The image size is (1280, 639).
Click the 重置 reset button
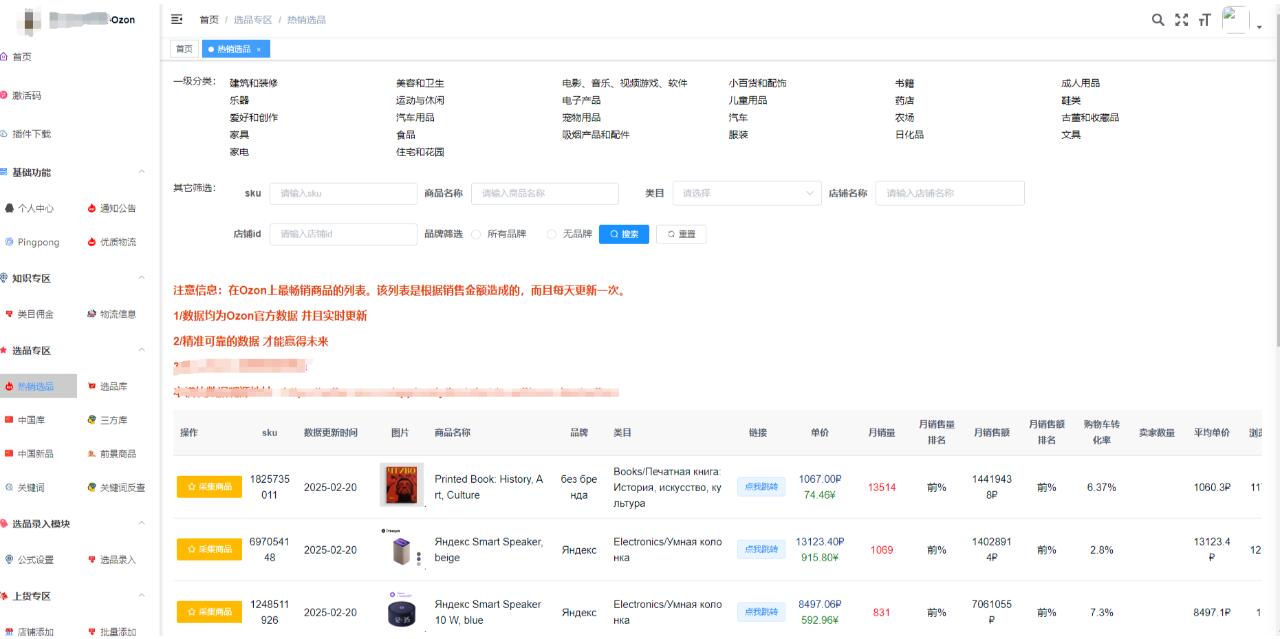click(x=682, y=234)
